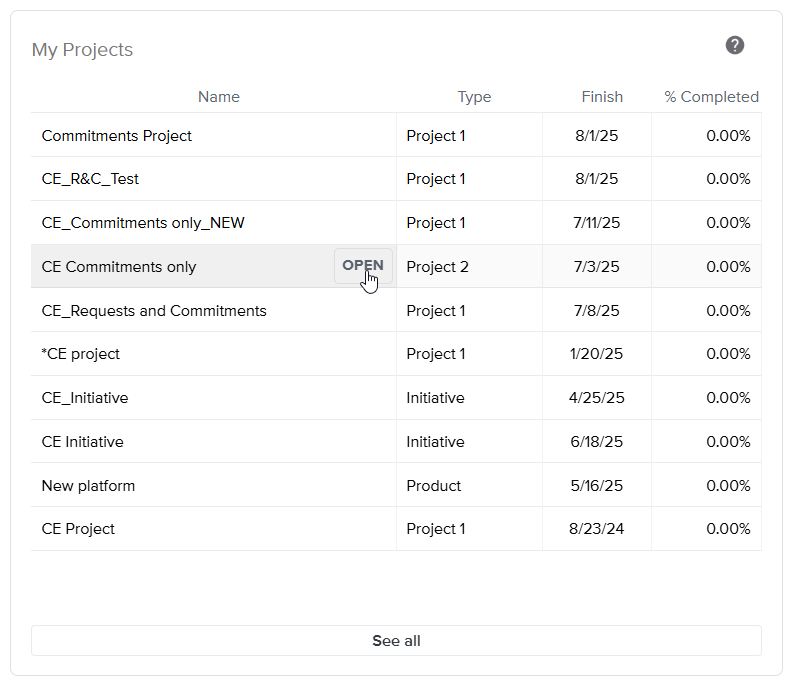
Task: Select the *CE project row
Action: coord(81,354)
